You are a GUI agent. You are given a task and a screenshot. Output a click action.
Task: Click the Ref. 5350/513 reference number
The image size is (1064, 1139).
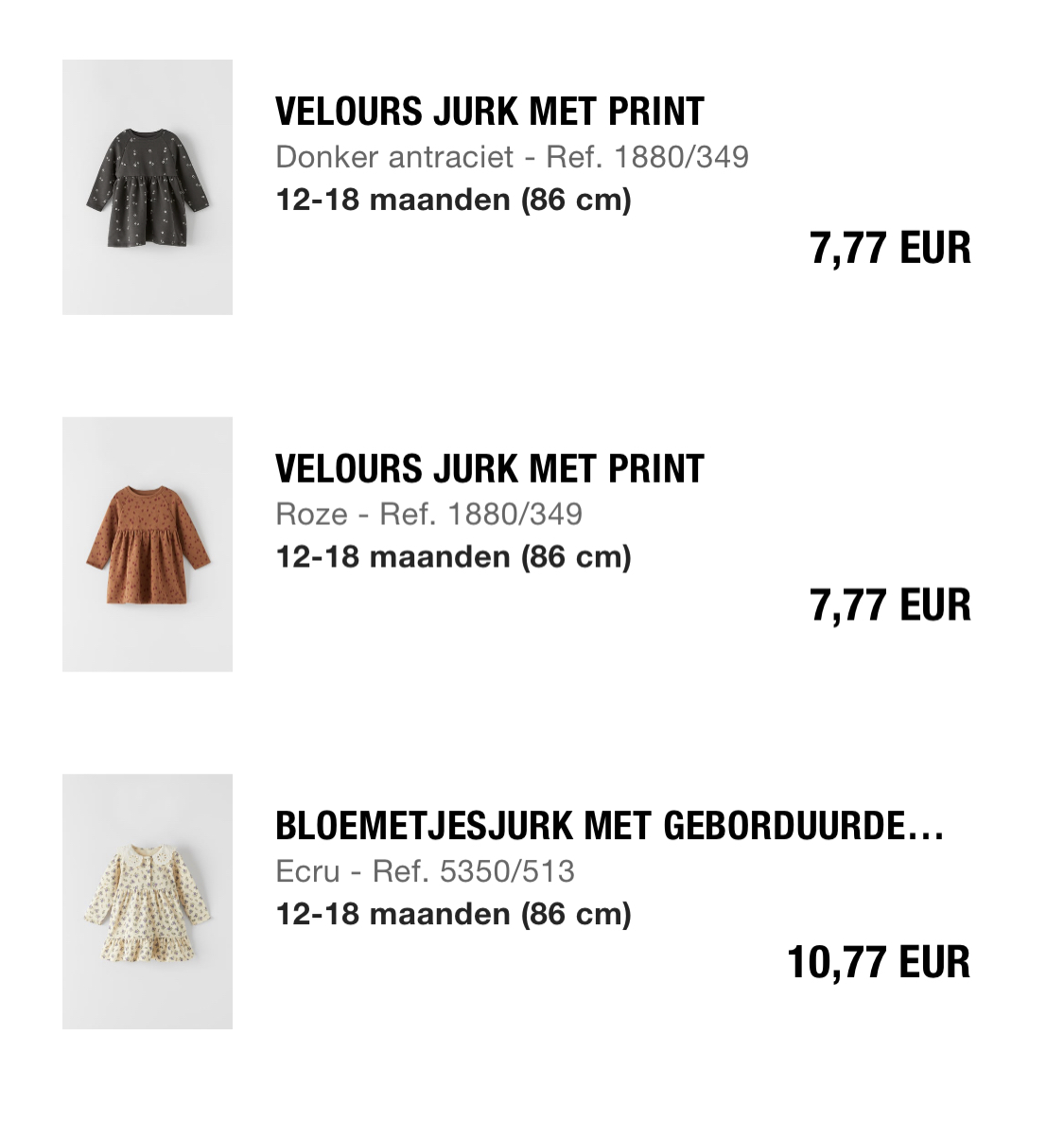[x=474, y=870]
